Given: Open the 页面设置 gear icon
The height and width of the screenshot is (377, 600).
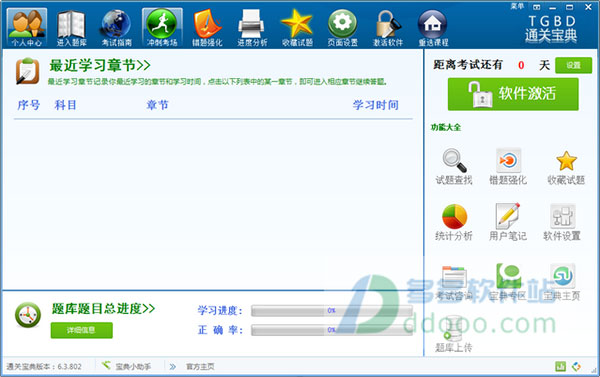Looking at the screenshot, I should (x=342, y=28).
